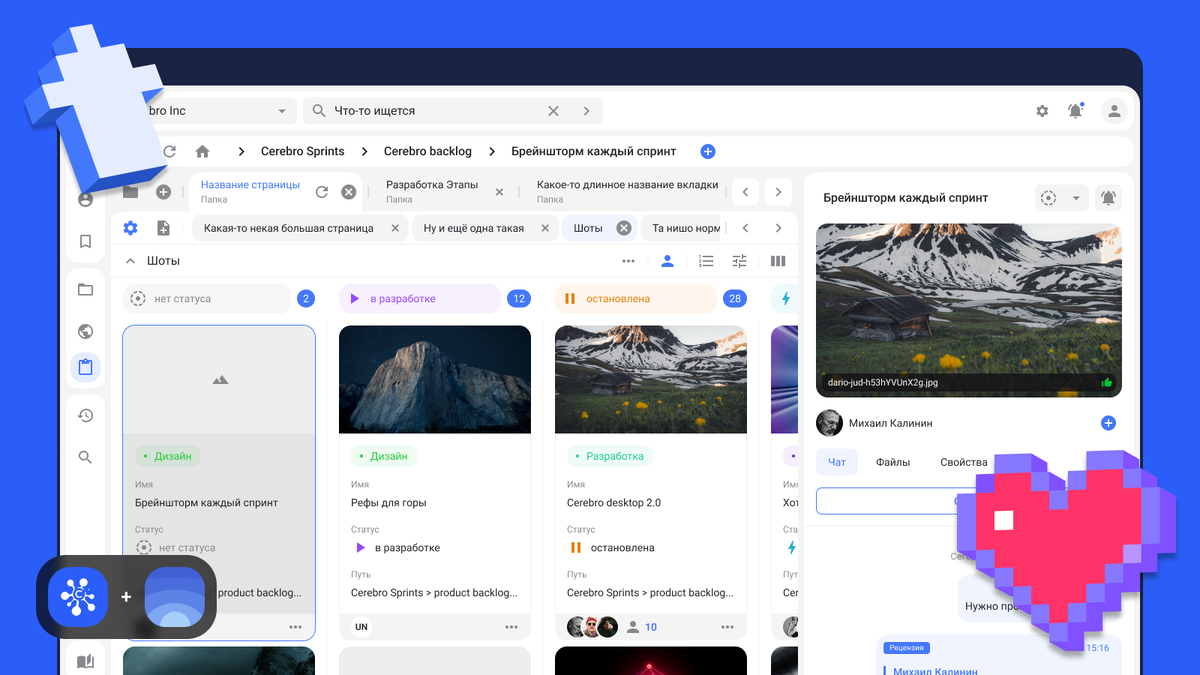Open more options dots in Шоты header
Viewport: 1200px width, 675px height.
click(x=628, y=261)
